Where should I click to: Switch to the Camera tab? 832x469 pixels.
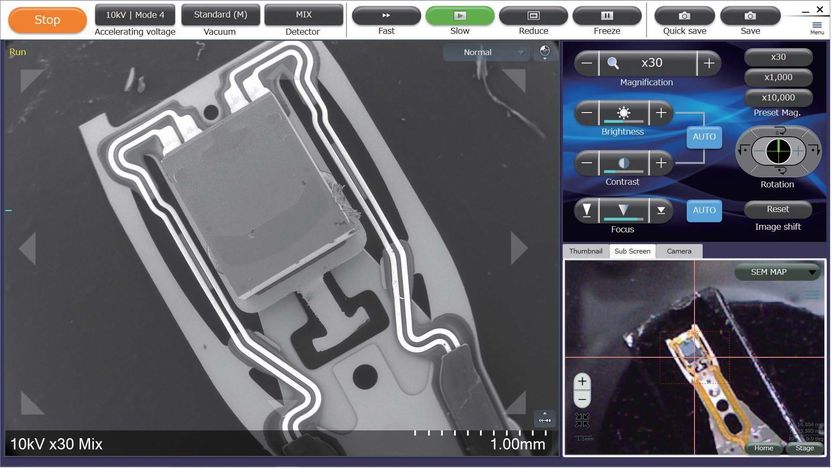[x=679, y=251]
